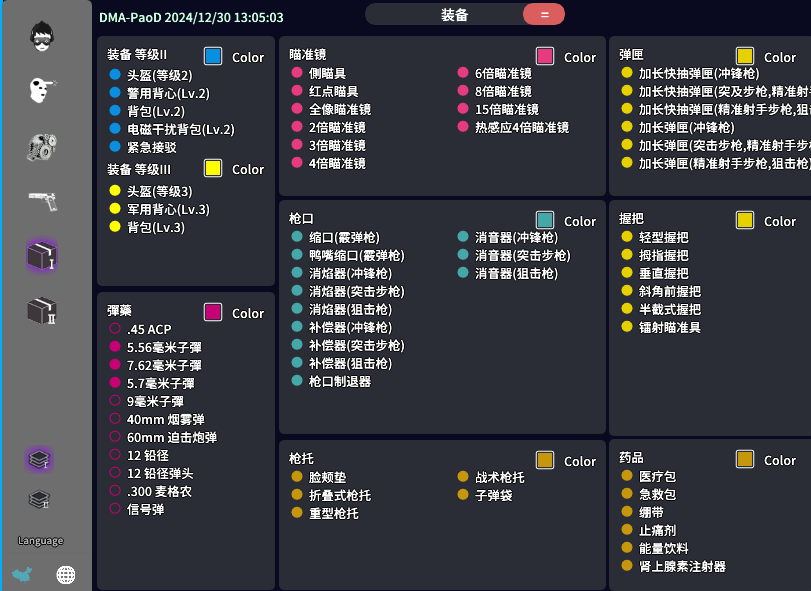Click the Language label

click(40, 541)
